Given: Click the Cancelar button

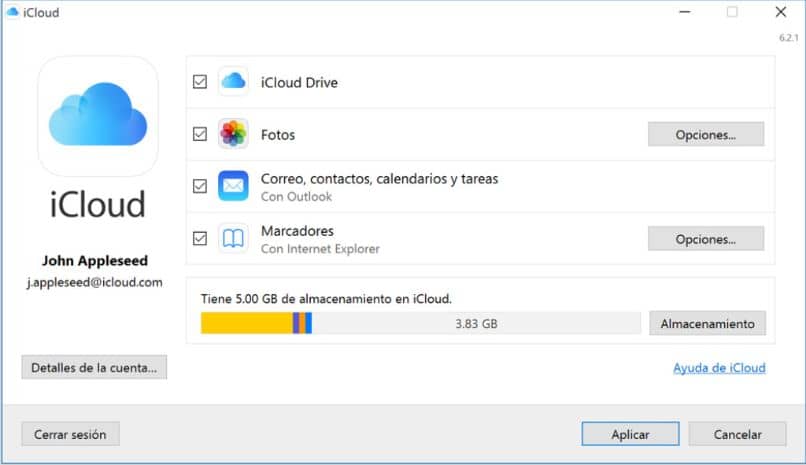Looking at the screenshot, I should pos(737,434).
